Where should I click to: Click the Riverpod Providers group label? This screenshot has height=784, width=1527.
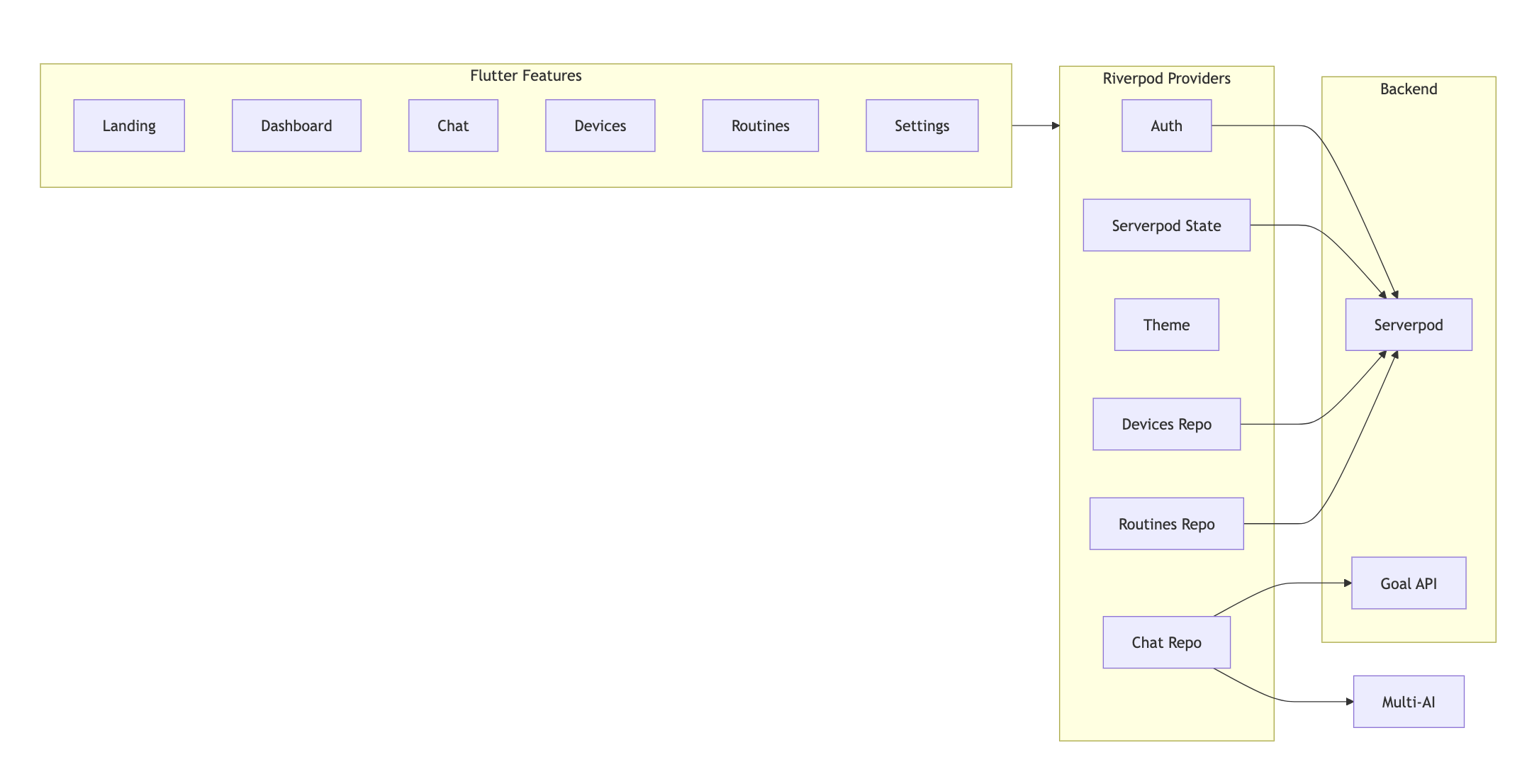[x=1166, y=79]
